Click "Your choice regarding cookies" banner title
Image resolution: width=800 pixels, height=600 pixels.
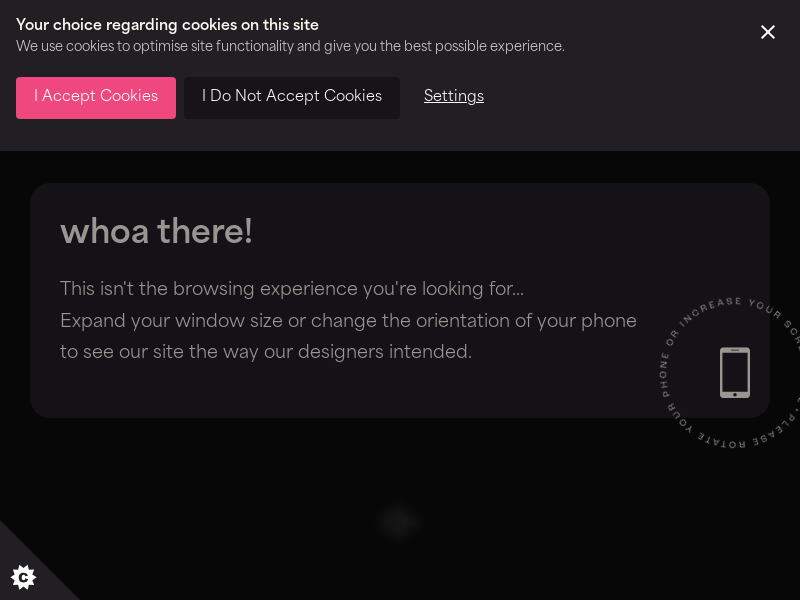(167, 25)
